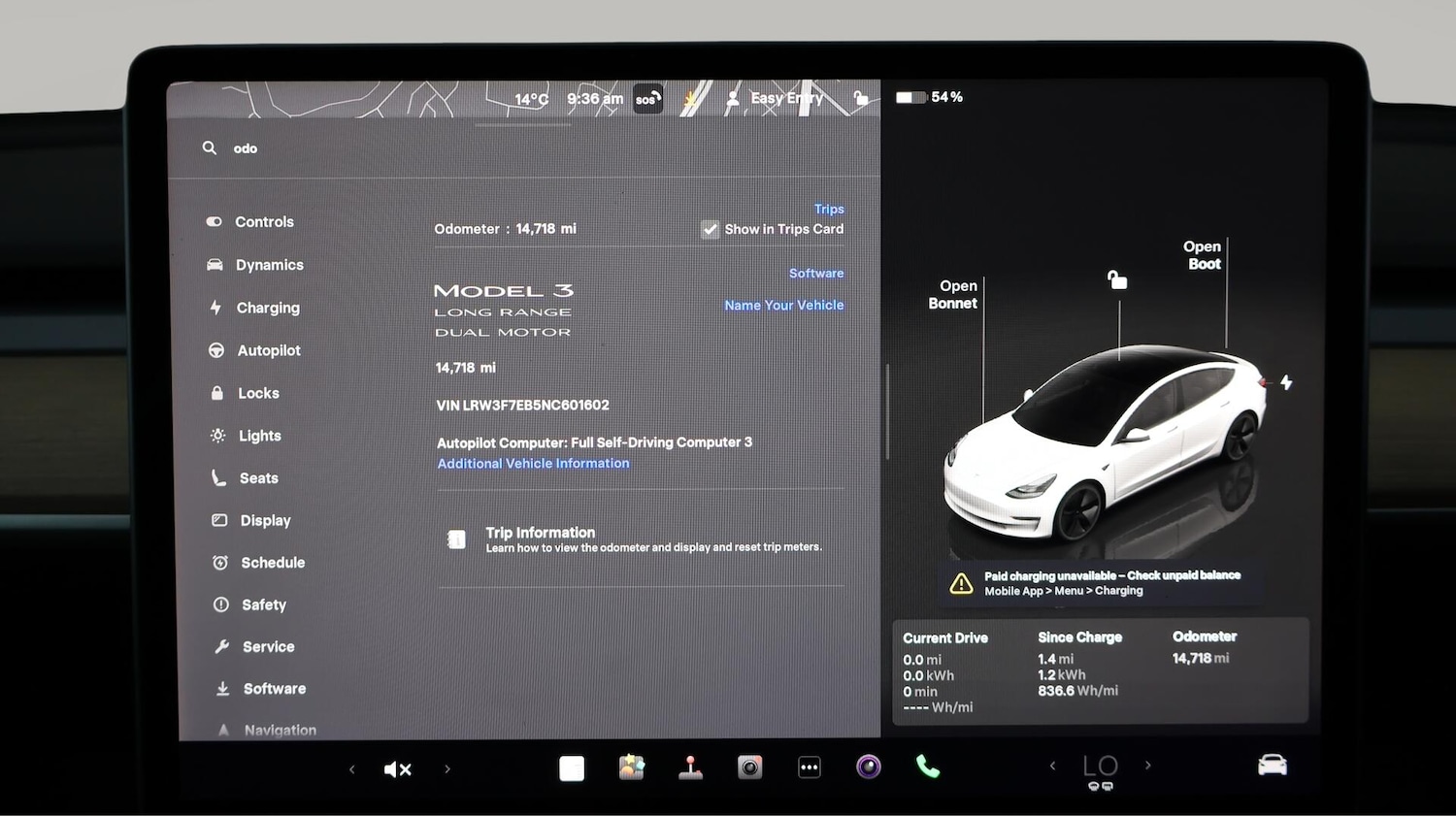The height and width of the screenshot is (816, 1456).
Task: Open the Service settings
Action: pos(254,646)
